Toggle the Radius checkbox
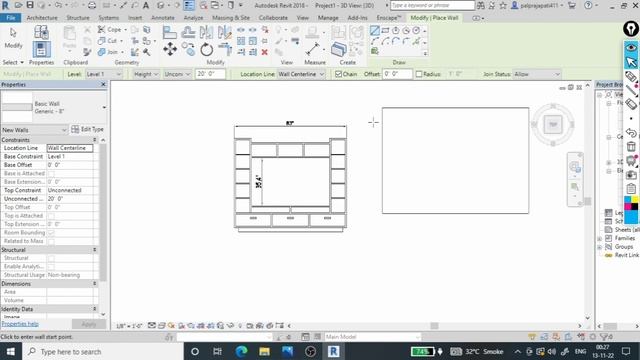This screenshot has width=640, height=360. (419, 74)
